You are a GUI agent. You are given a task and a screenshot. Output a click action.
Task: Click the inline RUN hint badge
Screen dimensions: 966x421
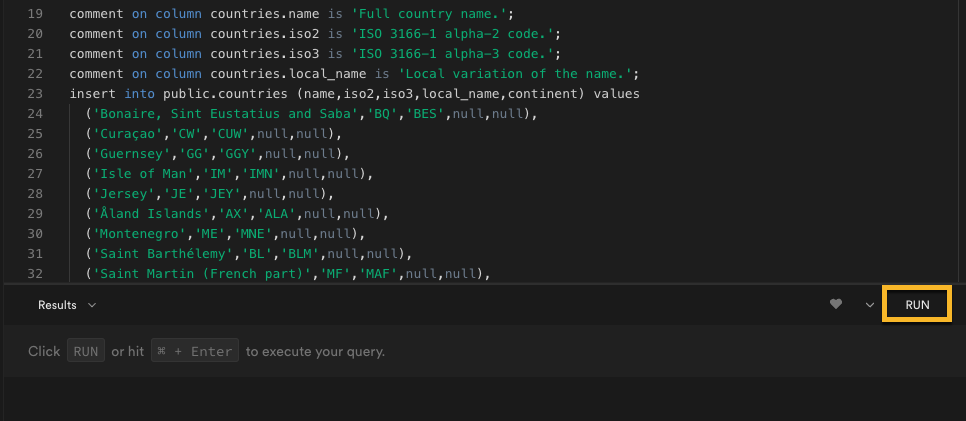[86, 351]
